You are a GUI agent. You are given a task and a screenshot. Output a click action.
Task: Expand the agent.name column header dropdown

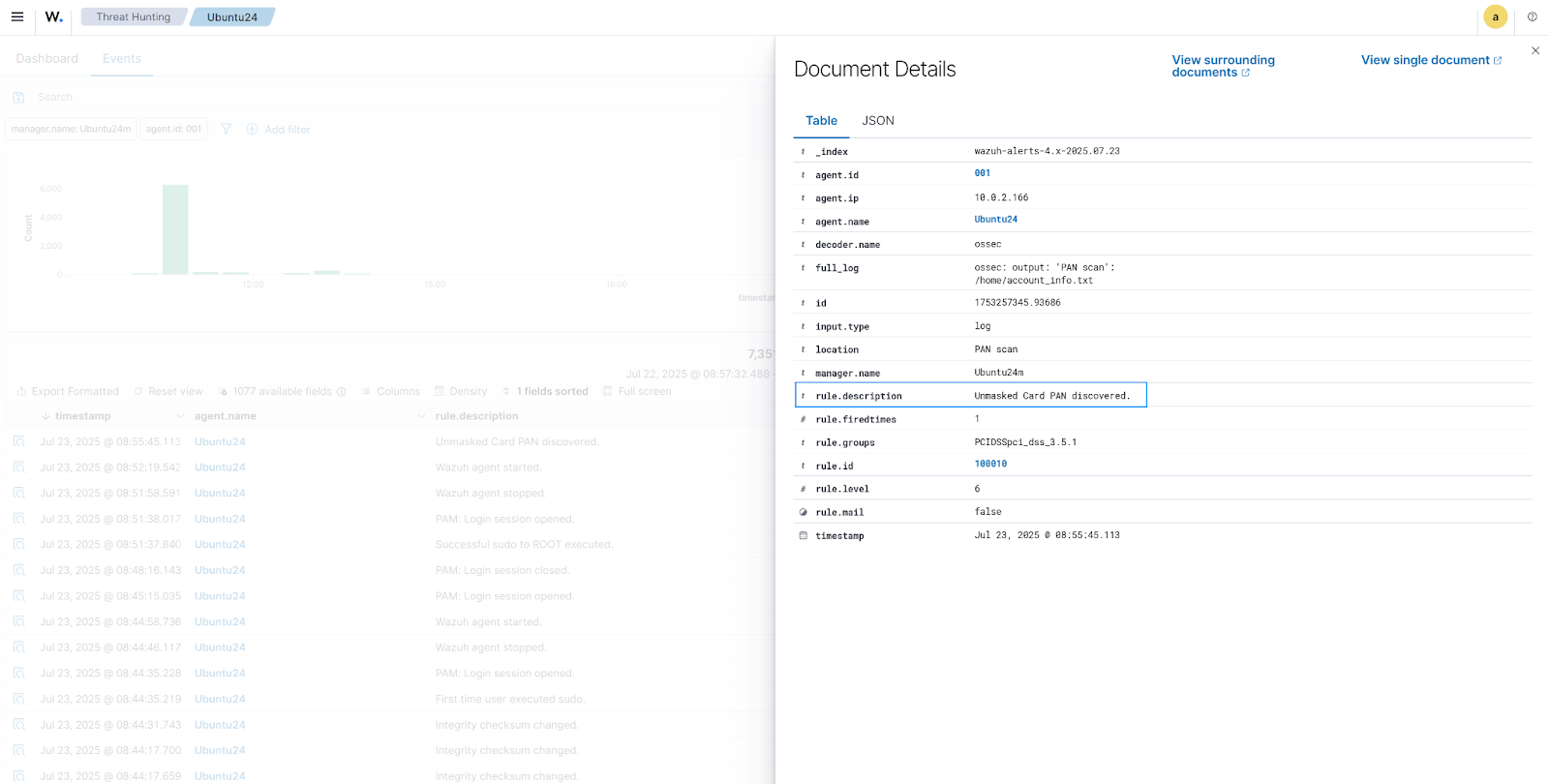[421, 416]
